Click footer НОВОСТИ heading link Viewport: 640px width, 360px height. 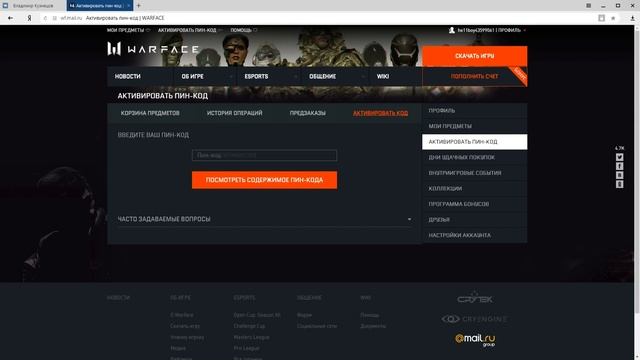click(x=118, y=298)
